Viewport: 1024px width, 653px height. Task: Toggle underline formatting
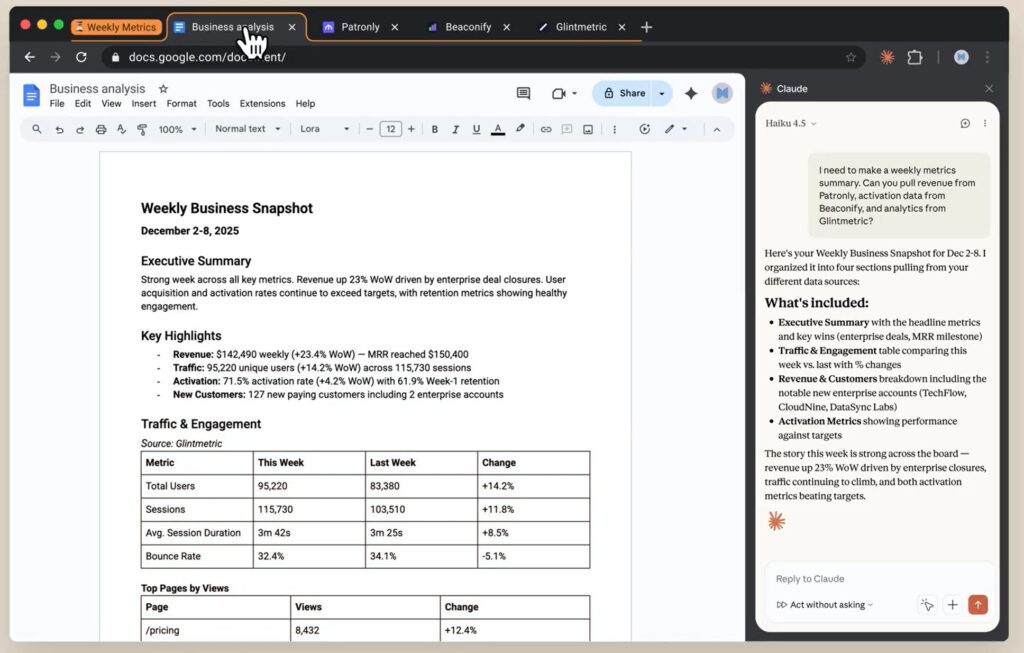point(476,129)
